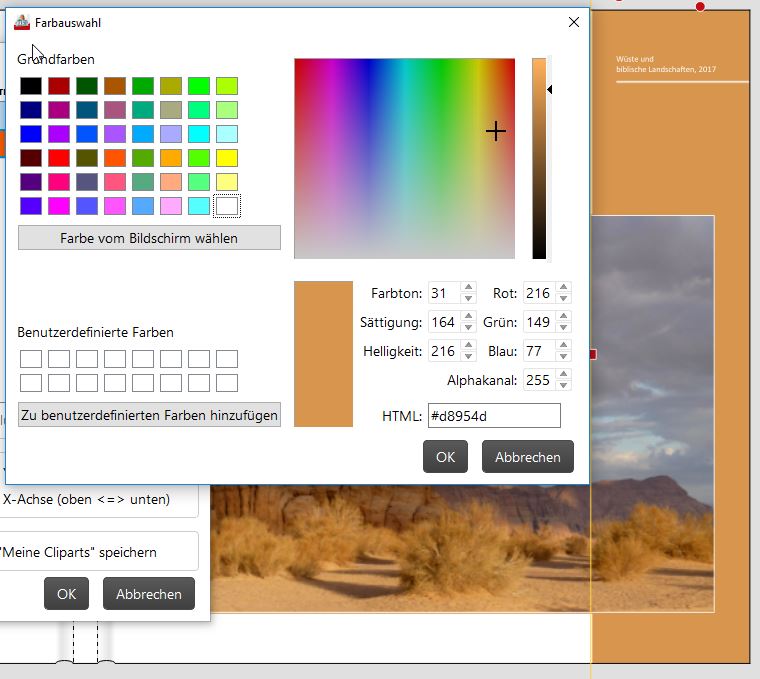Close the Farbauswahl dialog
This screenshot has width=760, height=679.
(x=573, y=22)
